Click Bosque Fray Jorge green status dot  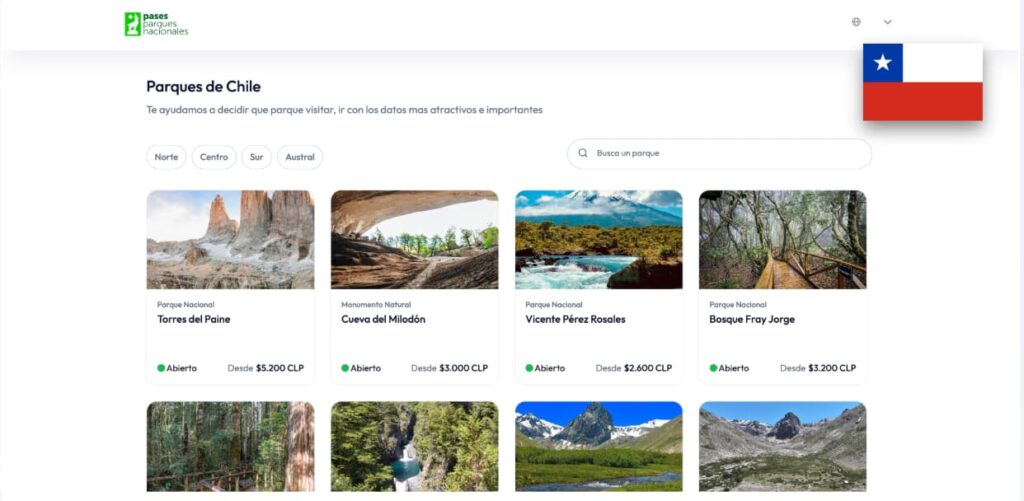[x=713, y=368]
